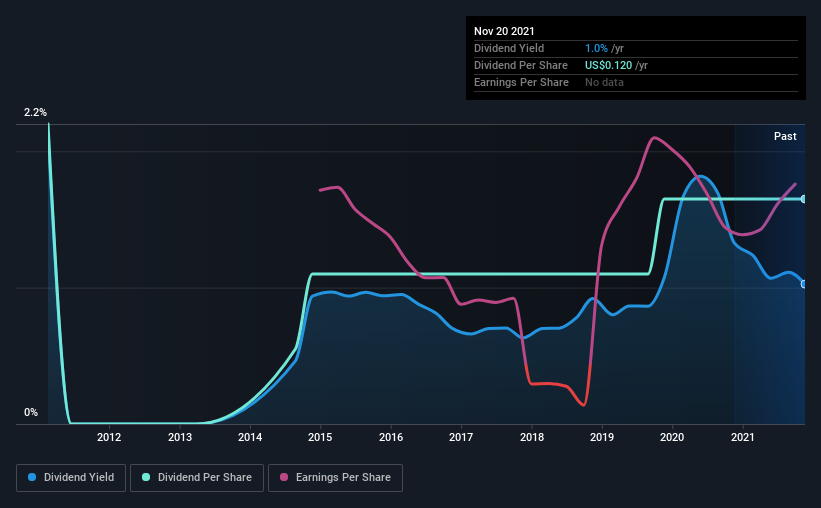Click the blue Dividend Yield legend dot
This screenshot has width=821, height=508.
[32, 477]
